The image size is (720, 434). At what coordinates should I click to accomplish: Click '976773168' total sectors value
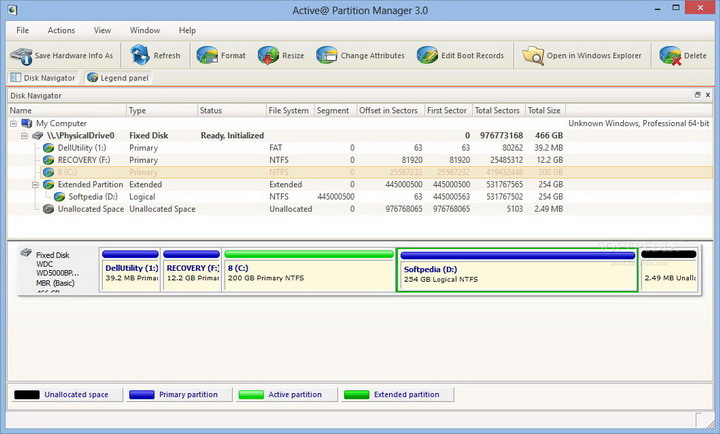501,136
